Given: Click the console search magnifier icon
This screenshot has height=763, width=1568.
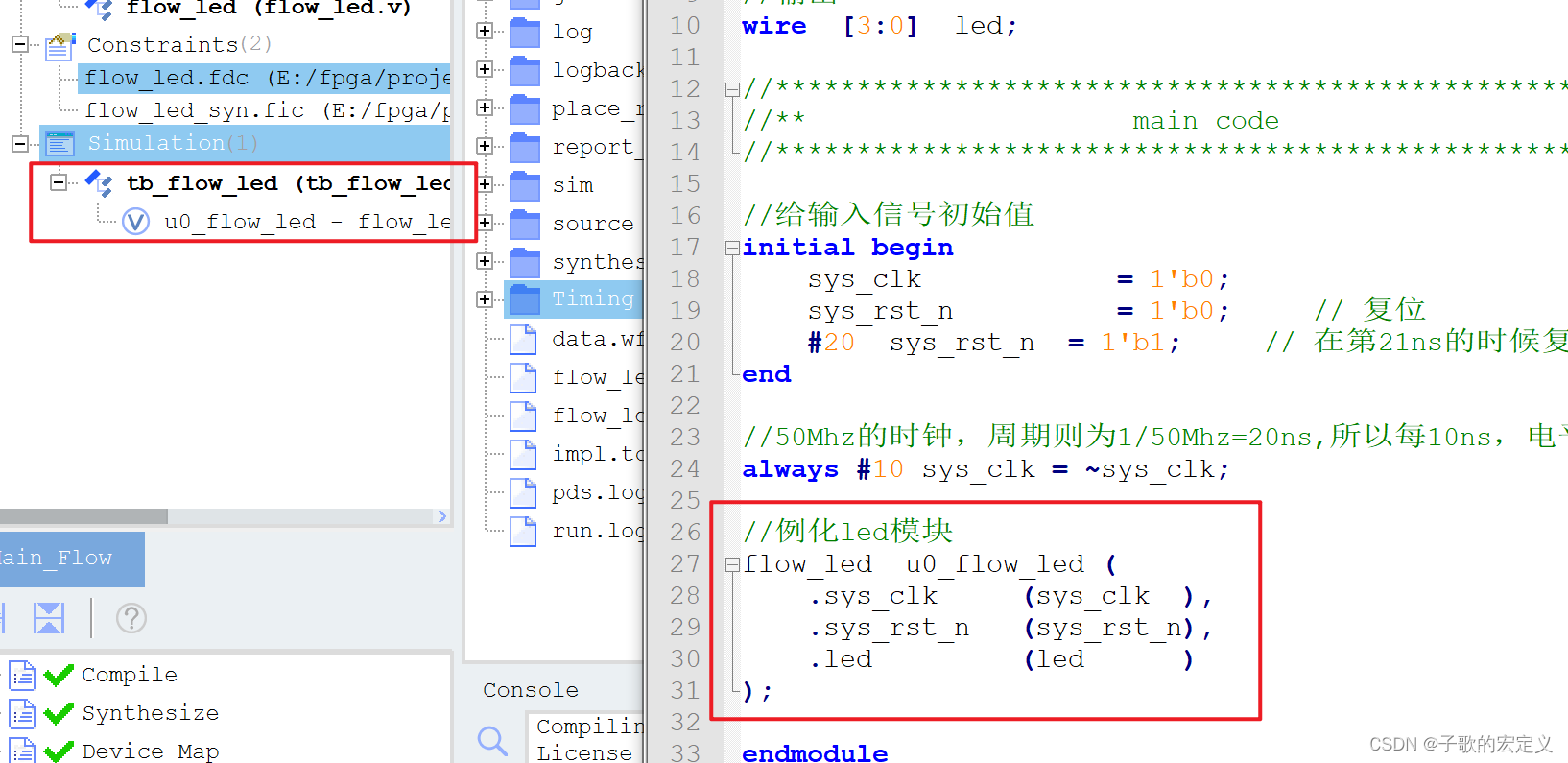Looking at the screenshot, I should [492, 741].
